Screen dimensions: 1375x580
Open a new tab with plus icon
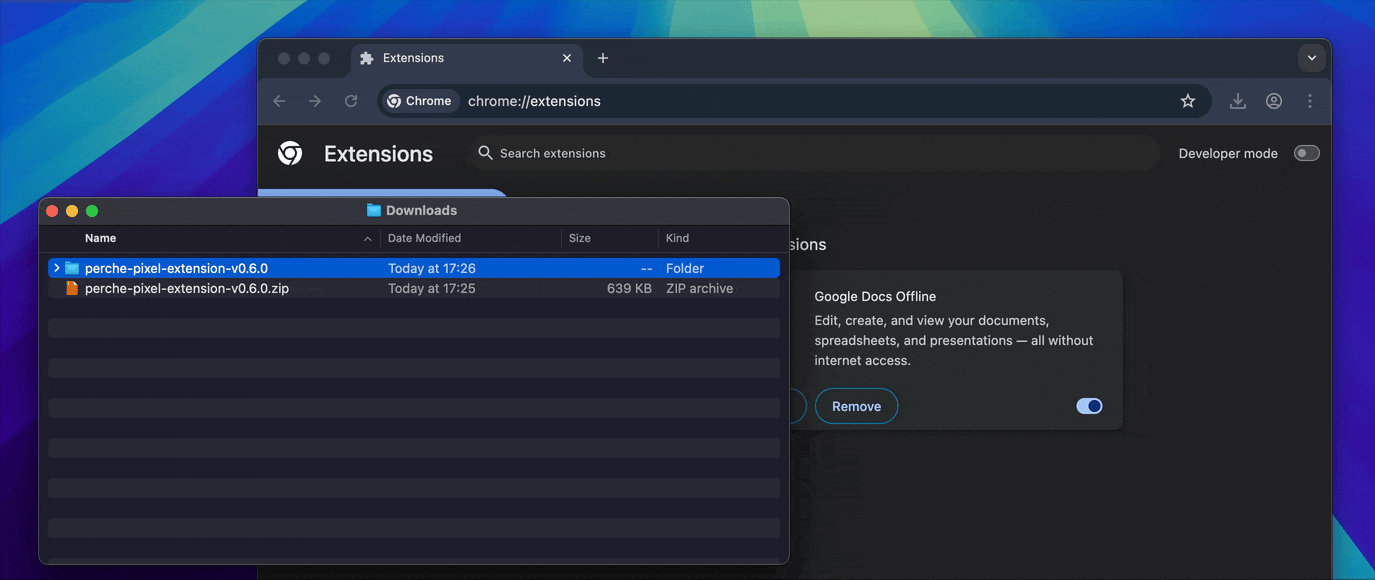pos(602,58)
